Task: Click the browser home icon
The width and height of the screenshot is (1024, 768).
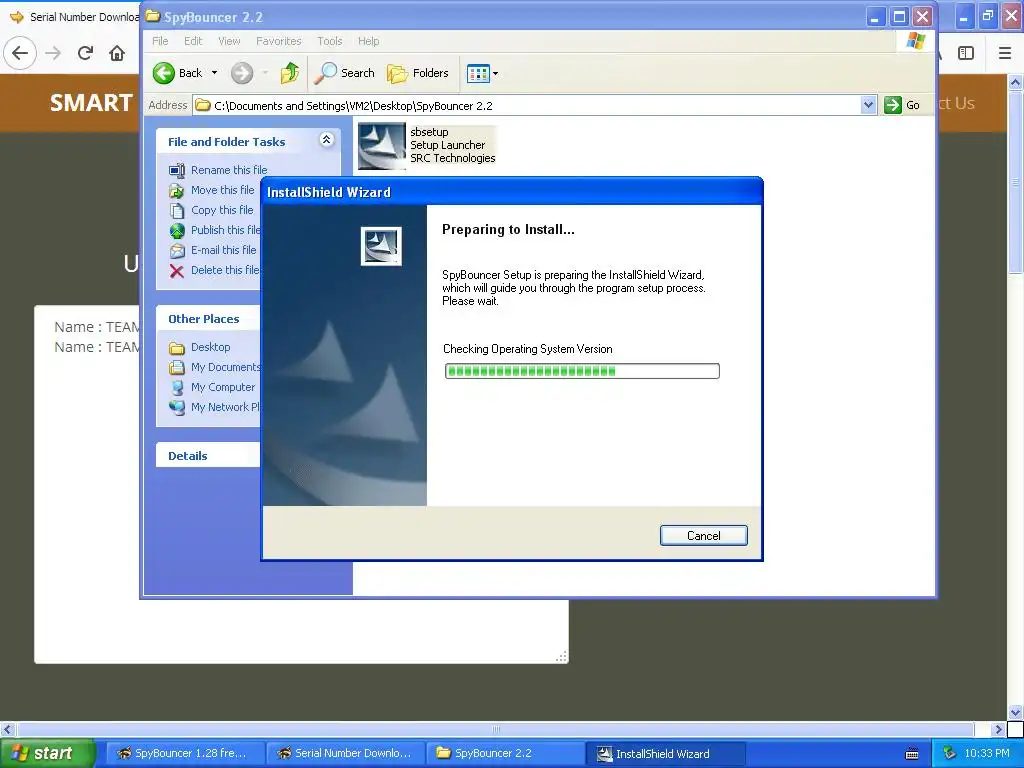Action: (117, 53)
